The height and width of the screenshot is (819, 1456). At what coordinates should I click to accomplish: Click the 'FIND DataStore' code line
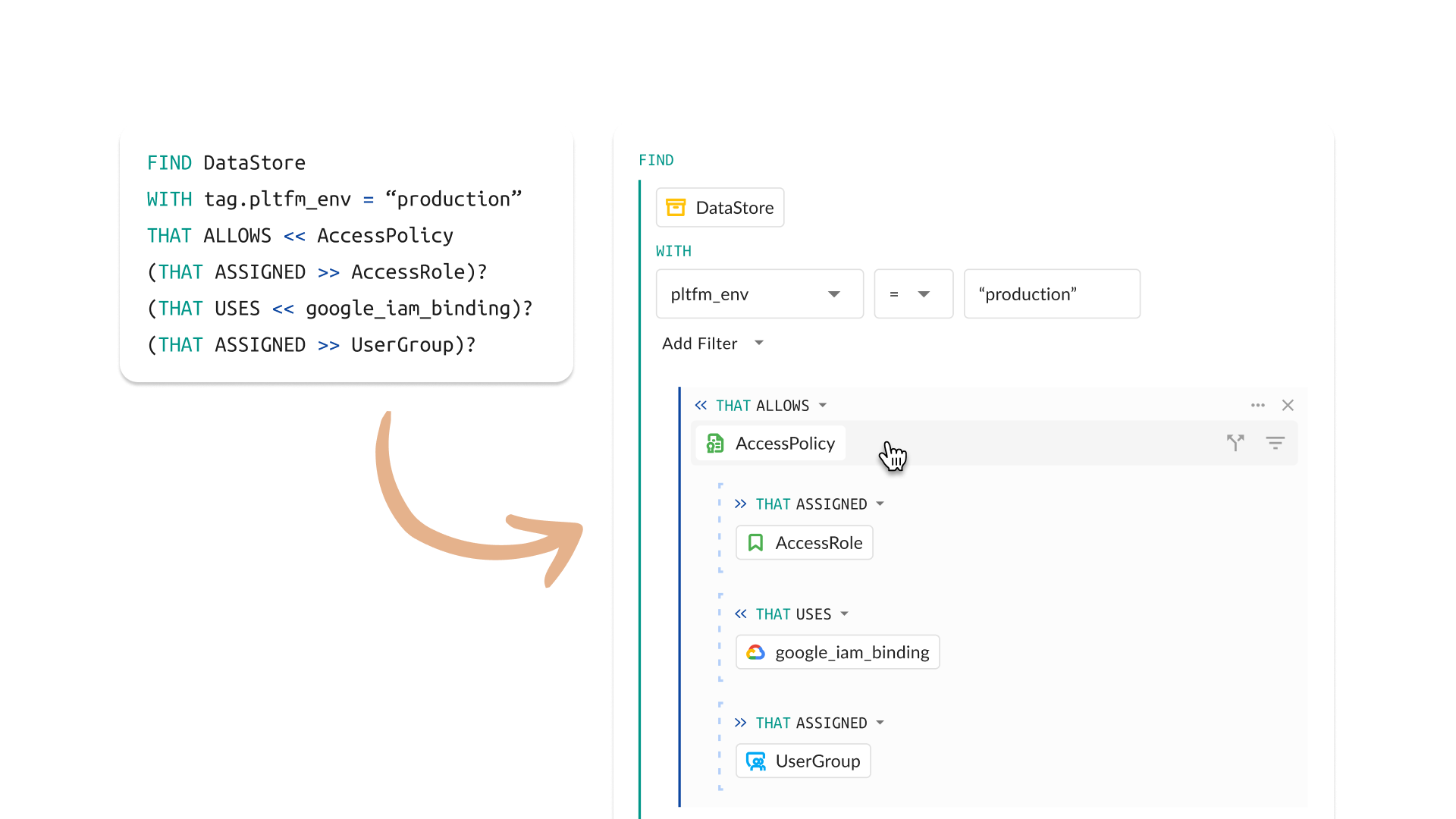tap(226, 163)
